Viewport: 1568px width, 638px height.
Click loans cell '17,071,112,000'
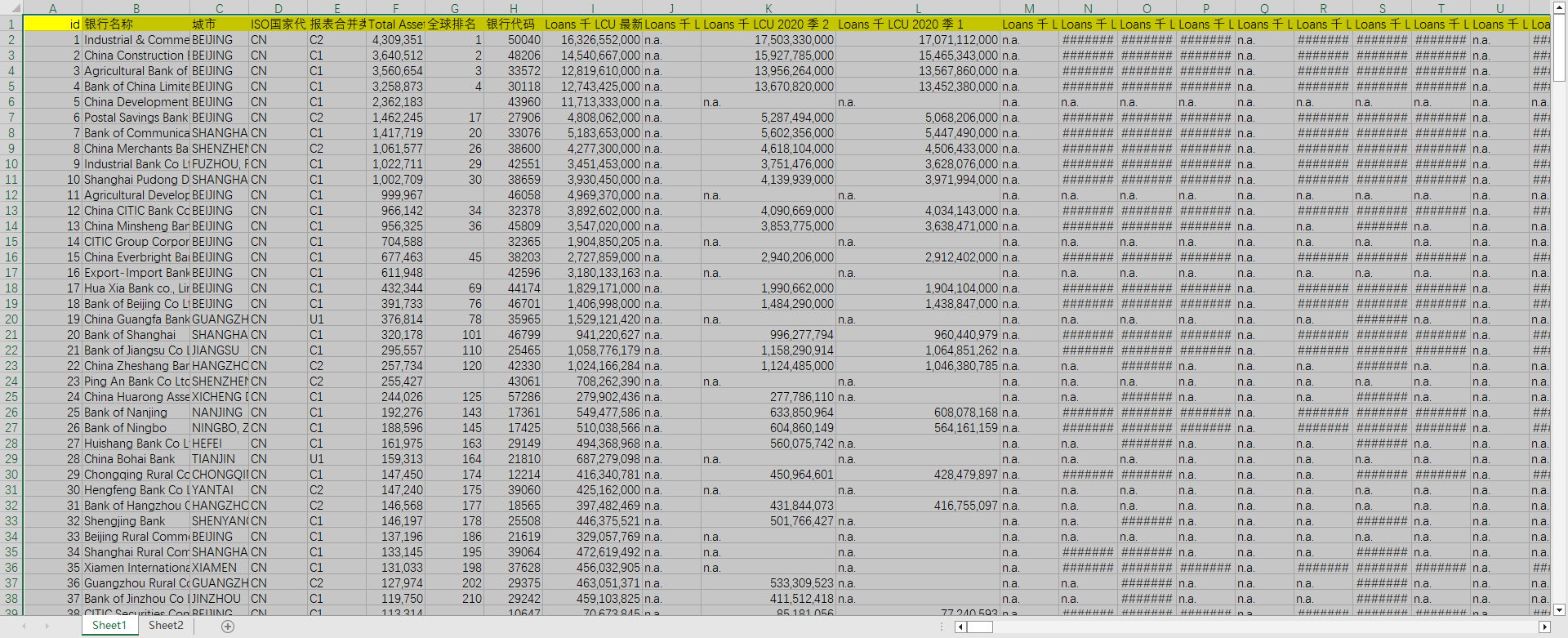918,39
